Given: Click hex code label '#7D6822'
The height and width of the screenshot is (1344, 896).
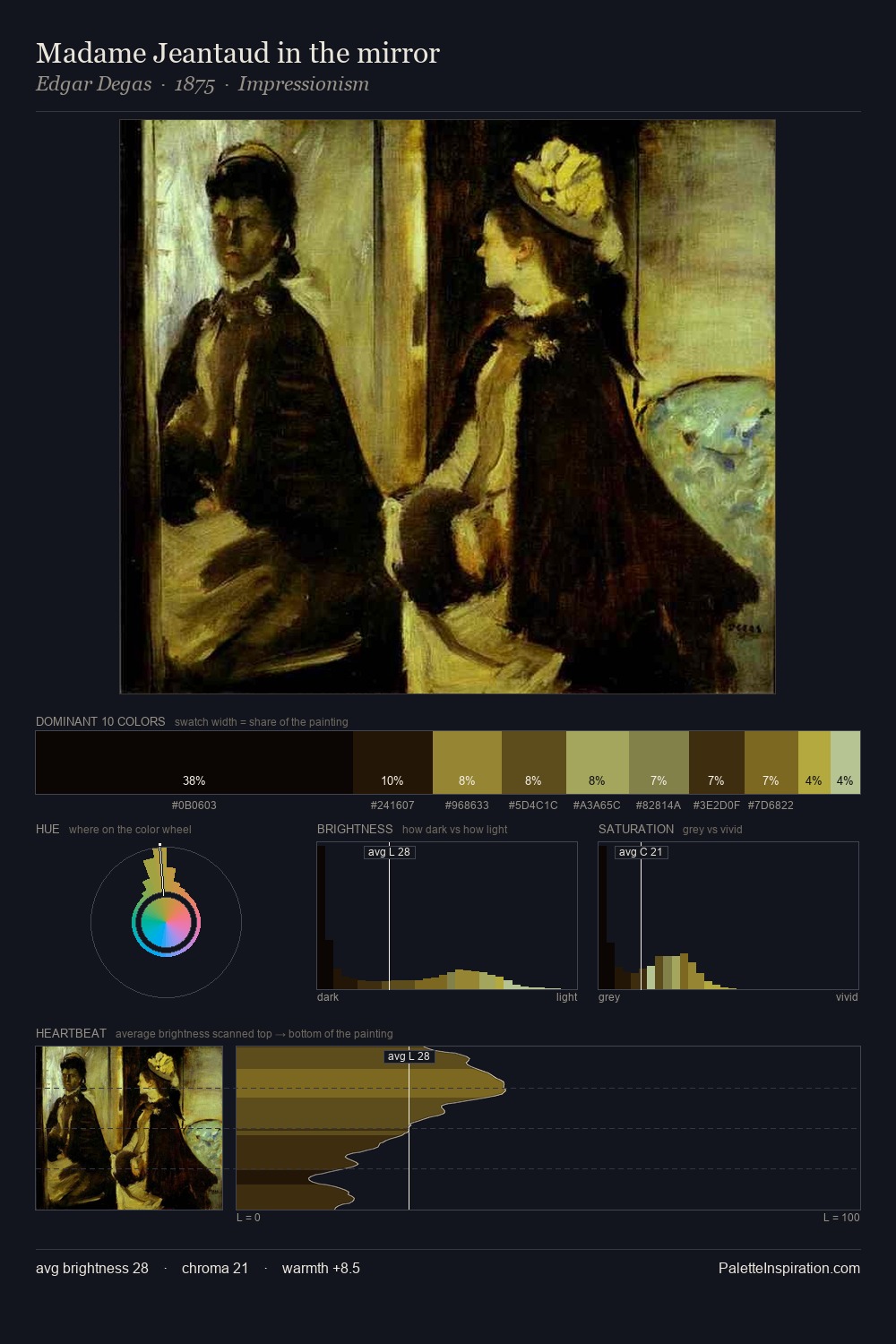Looking at the screenshot, I should [x=771, y=806].
